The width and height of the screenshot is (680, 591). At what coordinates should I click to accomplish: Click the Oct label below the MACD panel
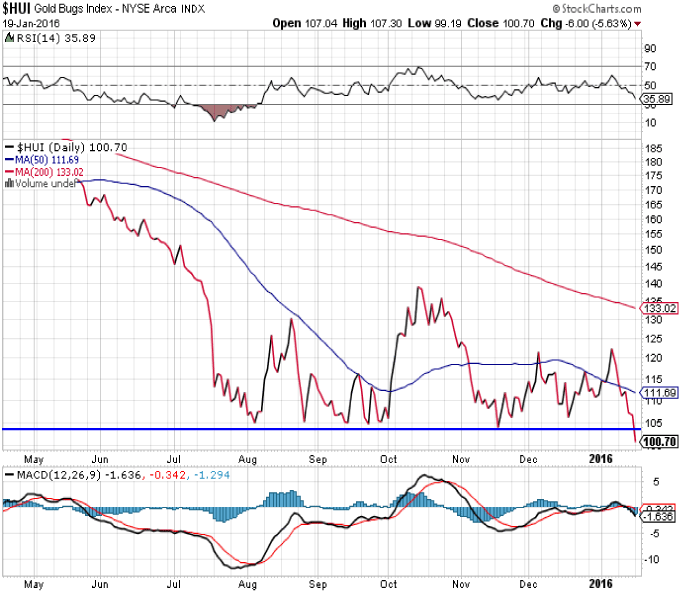pyautogui.click(x=390, y=582)
